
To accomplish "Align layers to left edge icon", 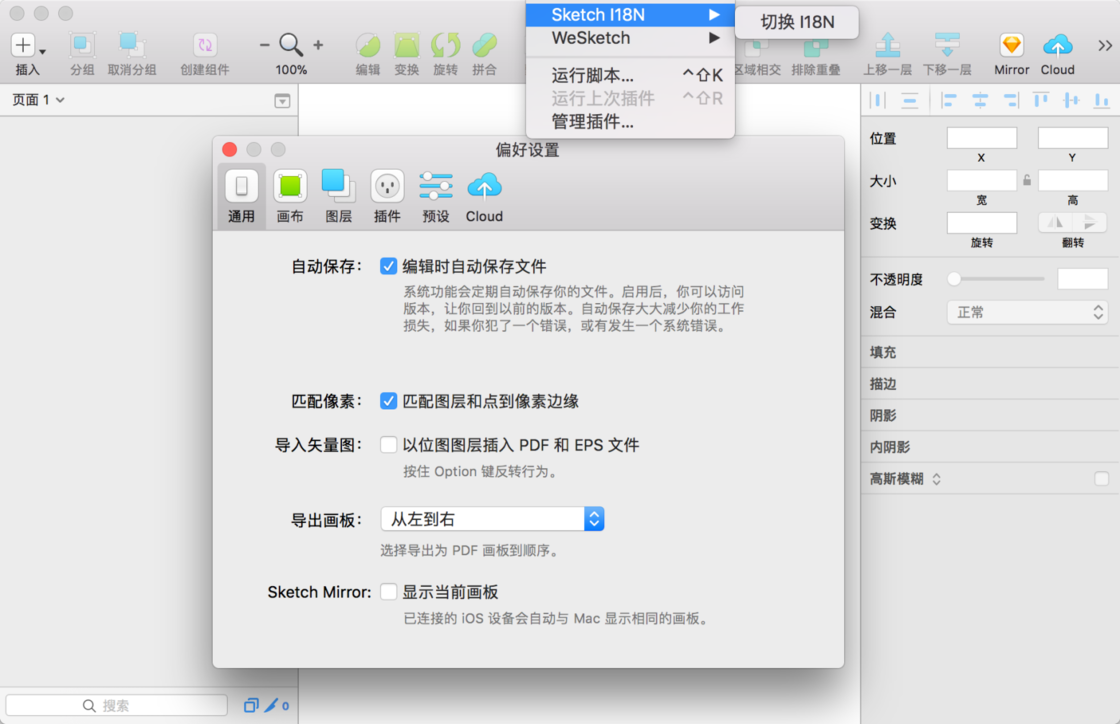I will pos(949,101).
